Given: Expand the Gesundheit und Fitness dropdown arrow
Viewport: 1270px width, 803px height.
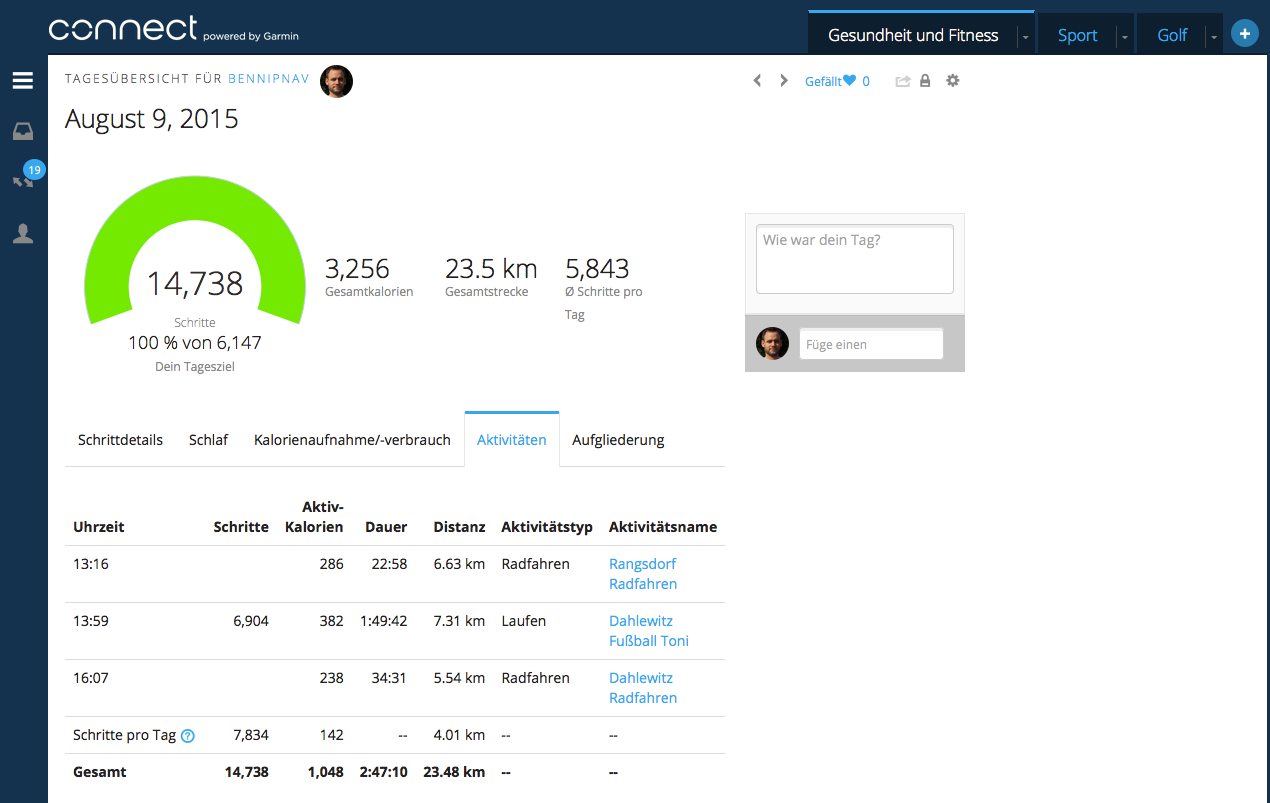Looking at the screenshot, I should (x=1025, y=37).
